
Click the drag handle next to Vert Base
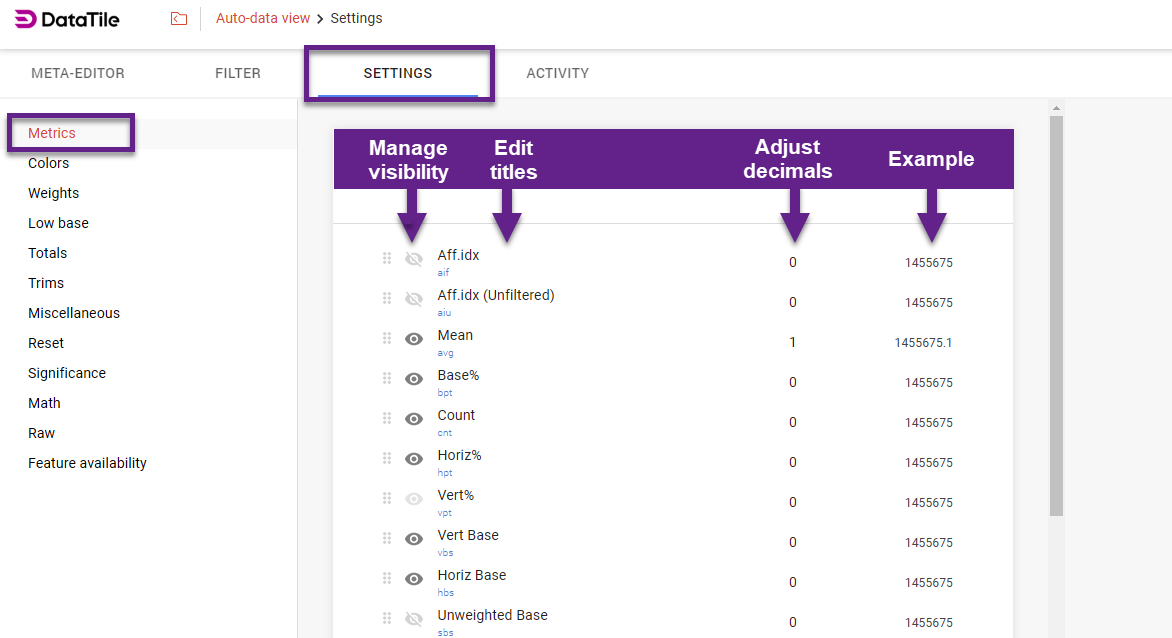(x=387, y=538)
